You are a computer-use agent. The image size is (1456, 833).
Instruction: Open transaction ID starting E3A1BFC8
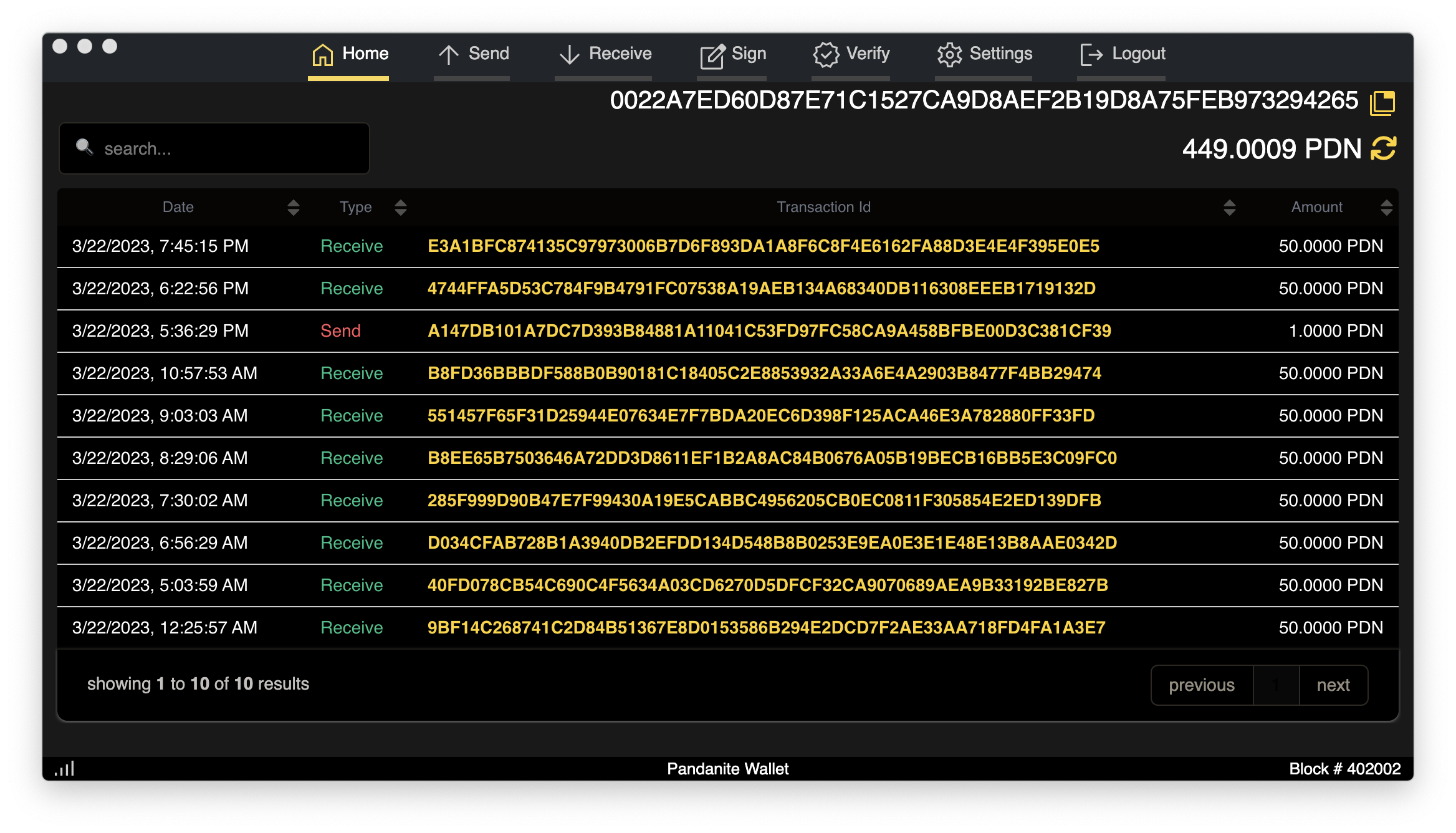point(763,246)
